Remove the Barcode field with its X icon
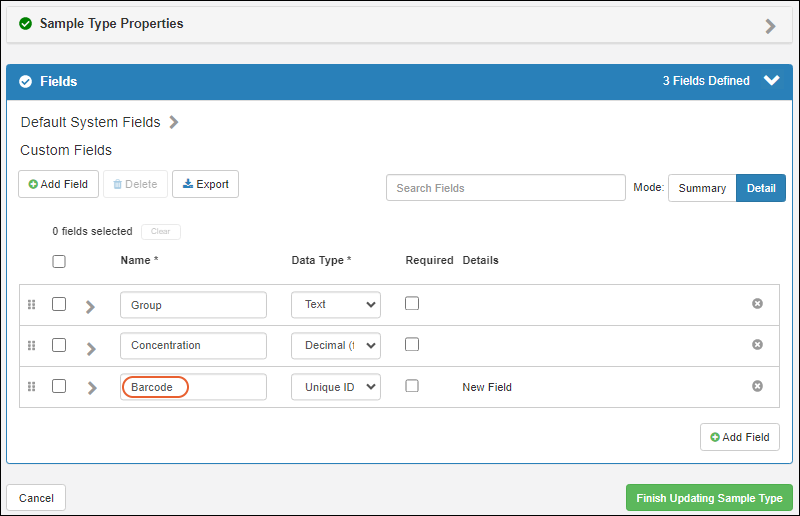The height and width of the screenshot is (516, 800). click(757, 386)
